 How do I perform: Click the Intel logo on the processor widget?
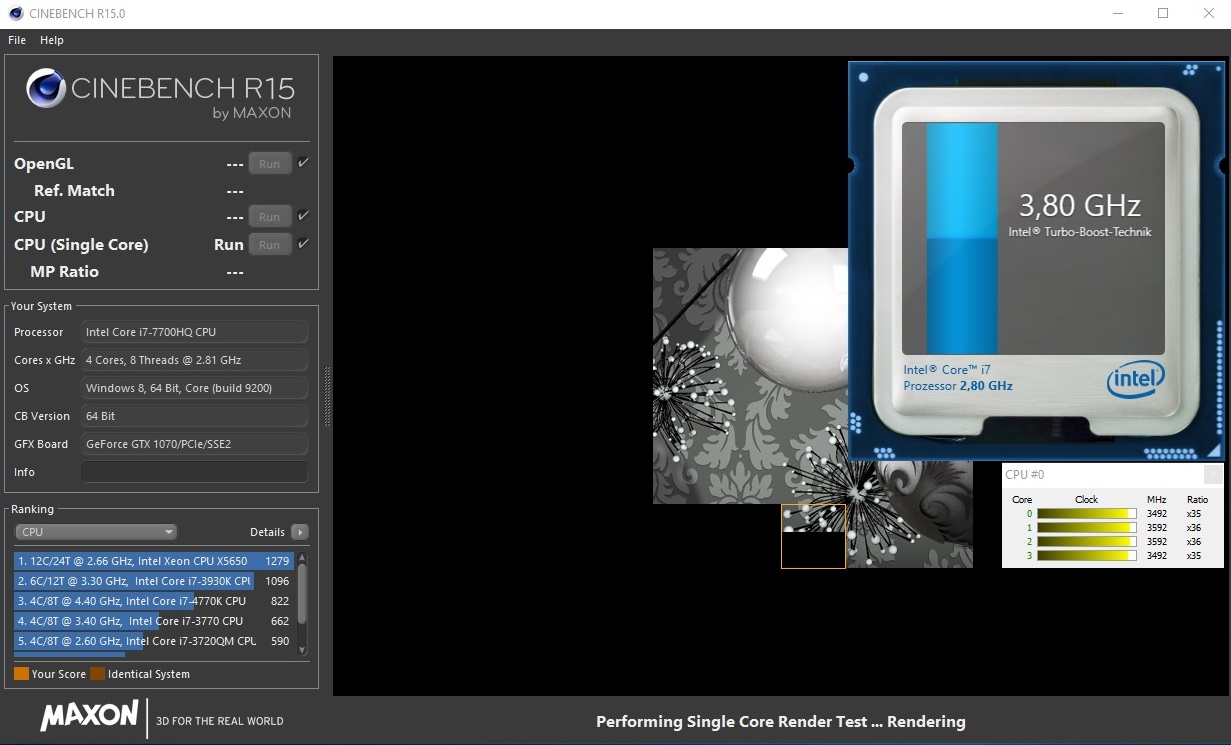pyautogui.click(x=1135, y=379)
